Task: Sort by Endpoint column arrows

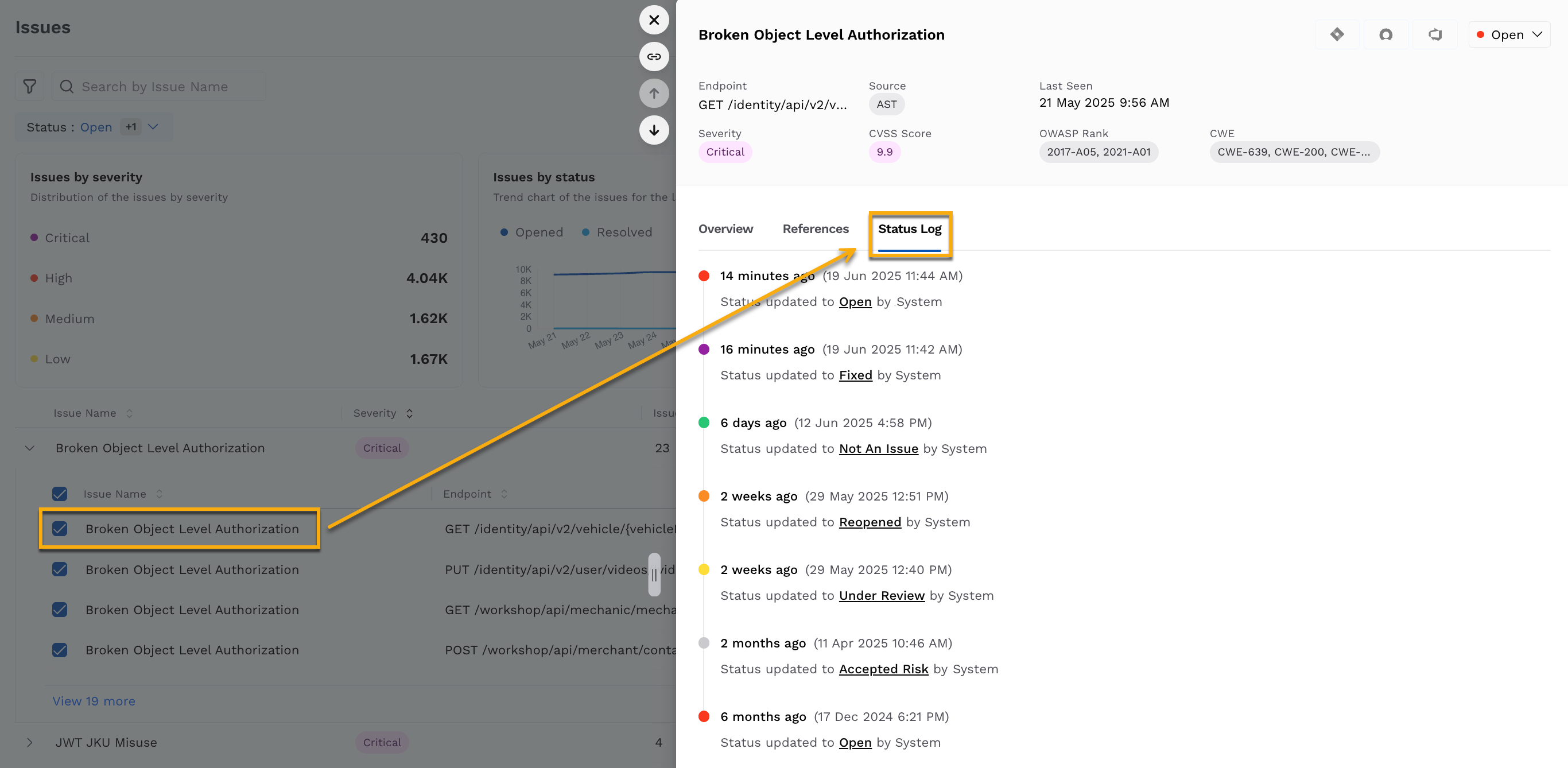Action: click(x=504, y=494)
